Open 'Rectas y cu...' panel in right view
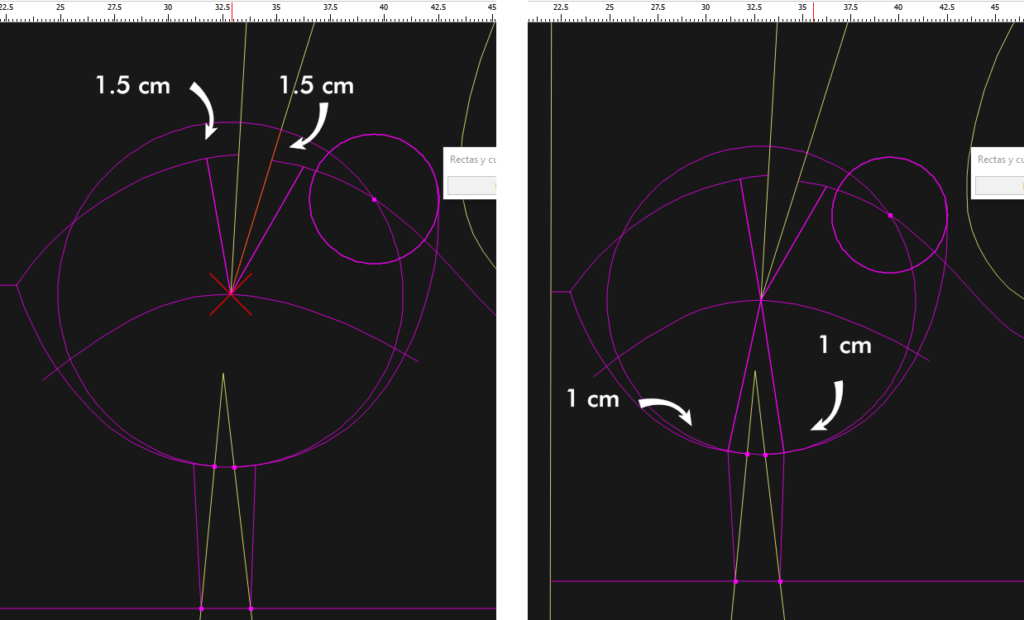This screenshot has width=1024, height=620. (998, 160)
